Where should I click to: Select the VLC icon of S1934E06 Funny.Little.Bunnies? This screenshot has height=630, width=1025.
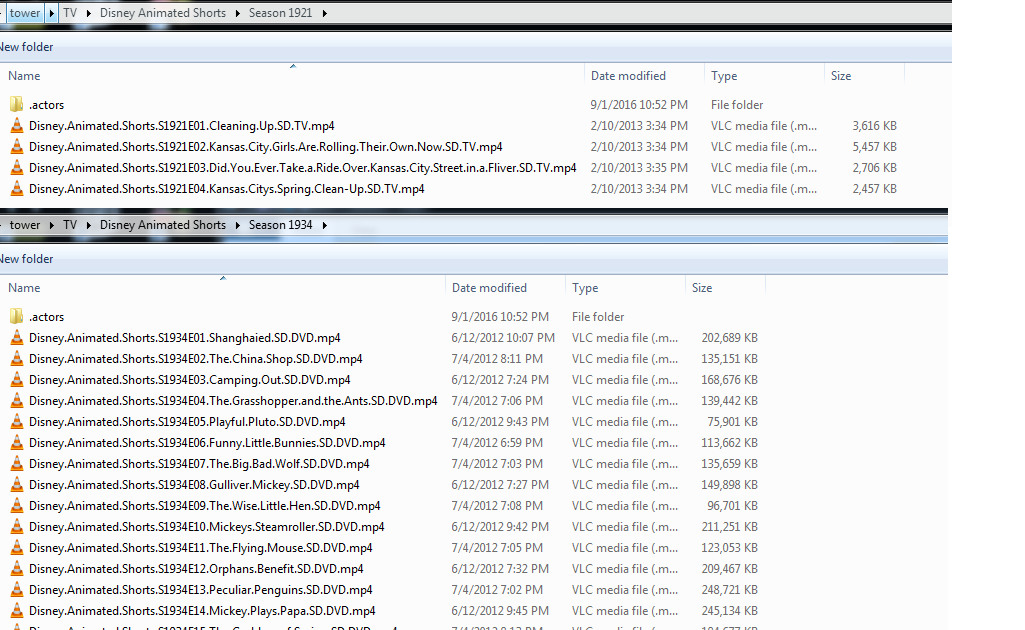pyautogui.click(x=17, y=442)
